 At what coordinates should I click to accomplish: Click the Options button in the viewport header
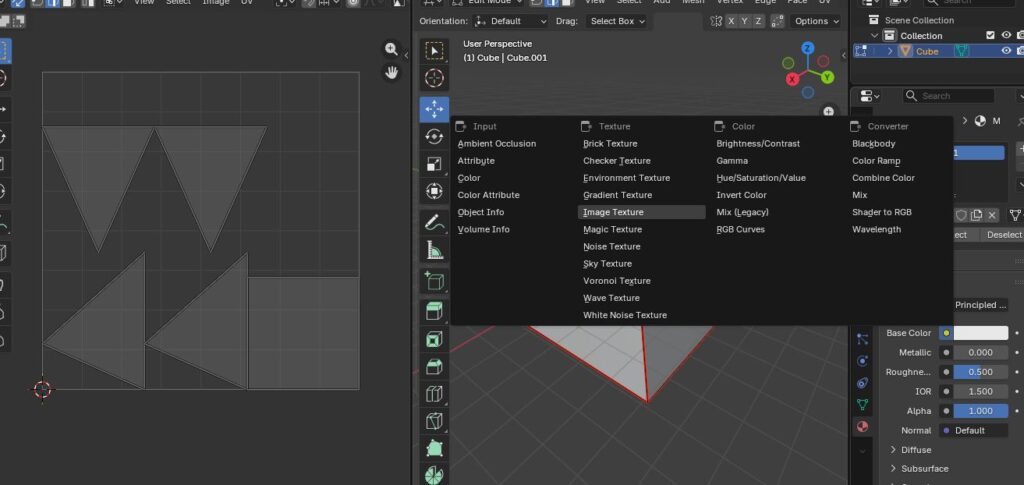[x=816, y=21]
